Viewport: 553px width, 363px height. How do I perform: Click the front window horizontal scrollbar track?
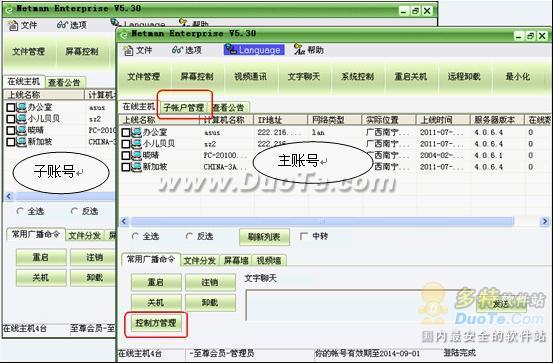pos(322,222)
